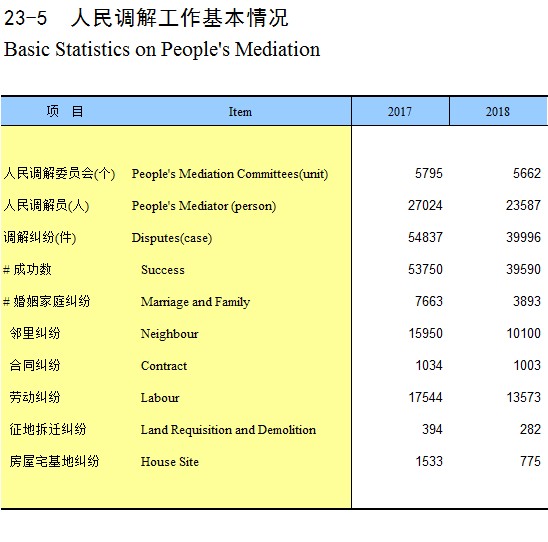
Task: Click Land Requisition and Demolition label
Action: click(x=228, y=430)
